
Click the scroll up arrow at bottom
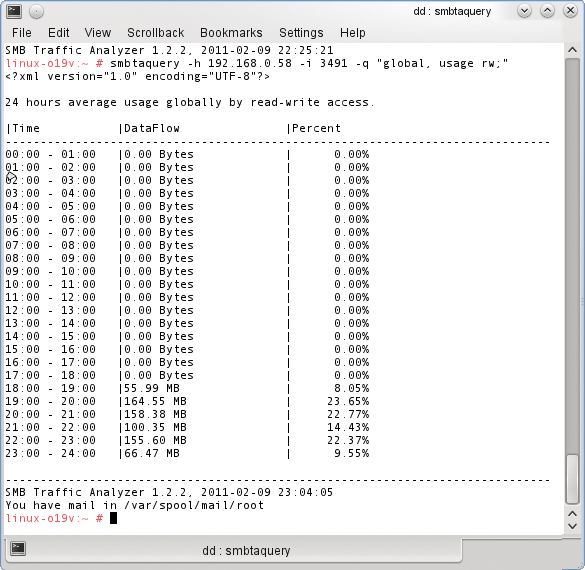pos(572,514)
